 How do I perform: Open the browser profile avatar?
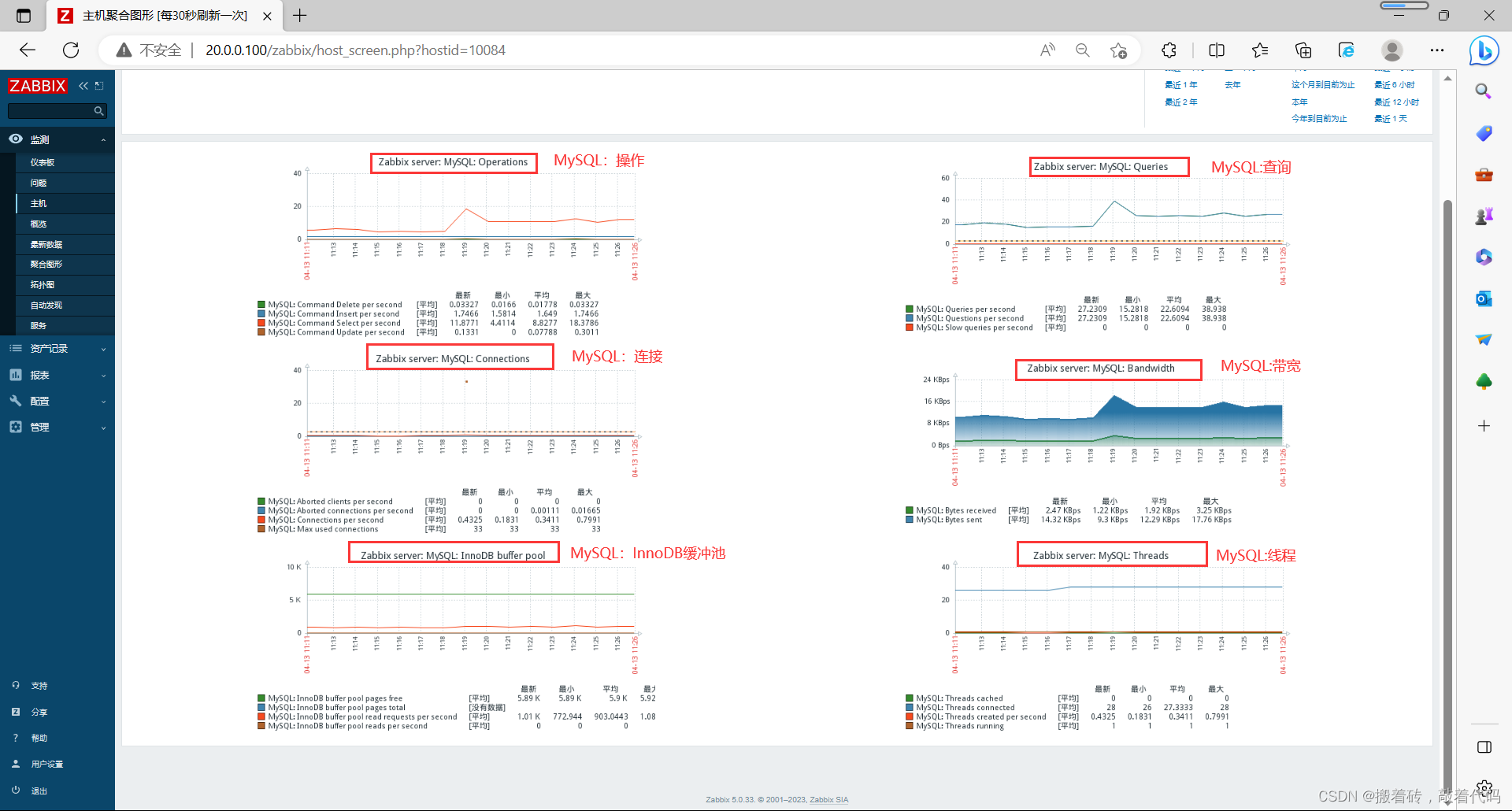[x=1392, y=50]
